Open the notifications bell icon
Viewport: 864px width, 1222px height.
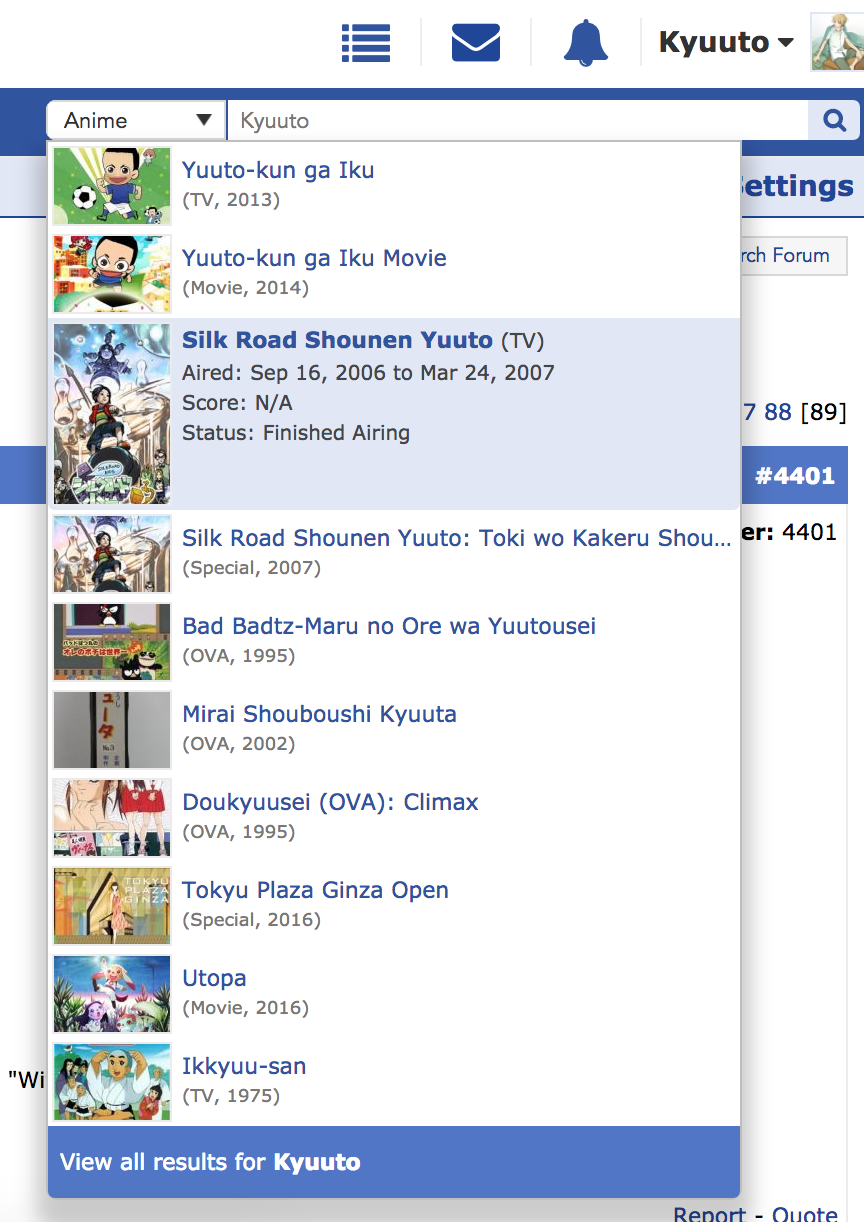pyautogui.click(x=585, y=42)
